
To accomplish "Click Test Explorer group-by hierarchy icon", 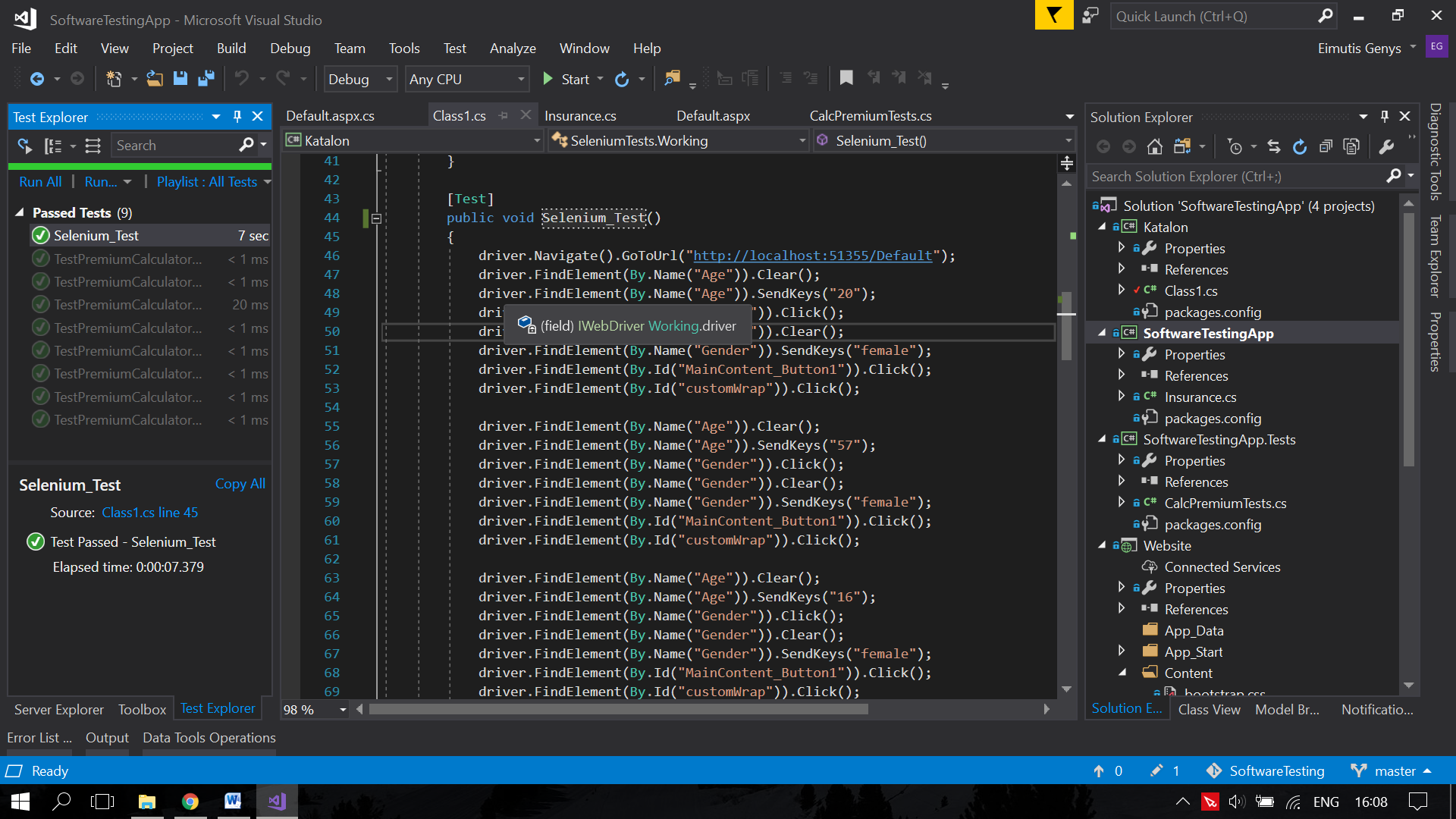I will (x=52, y=146).
